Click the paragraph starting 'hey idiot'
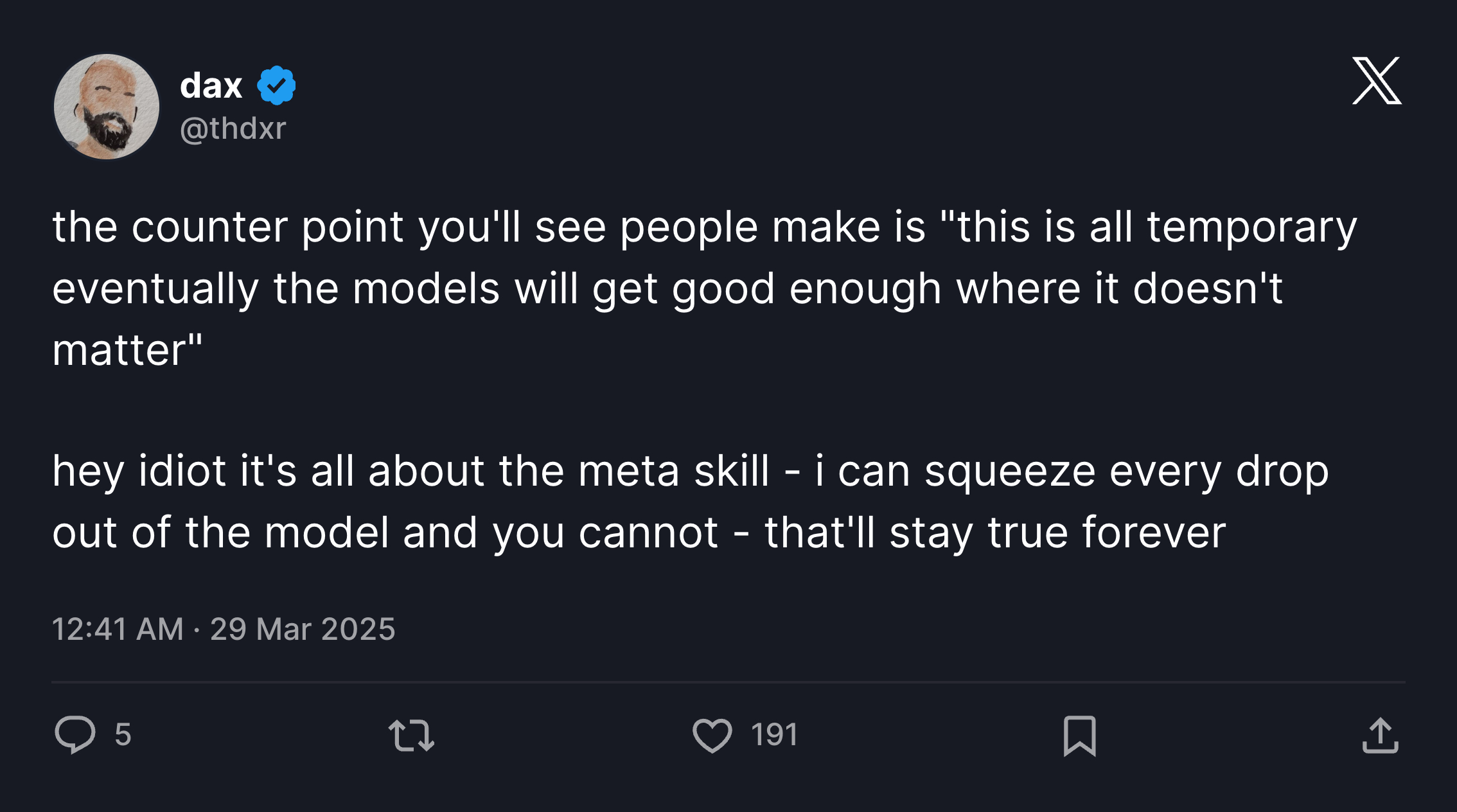1457x812 pixels. coord(691,502)
